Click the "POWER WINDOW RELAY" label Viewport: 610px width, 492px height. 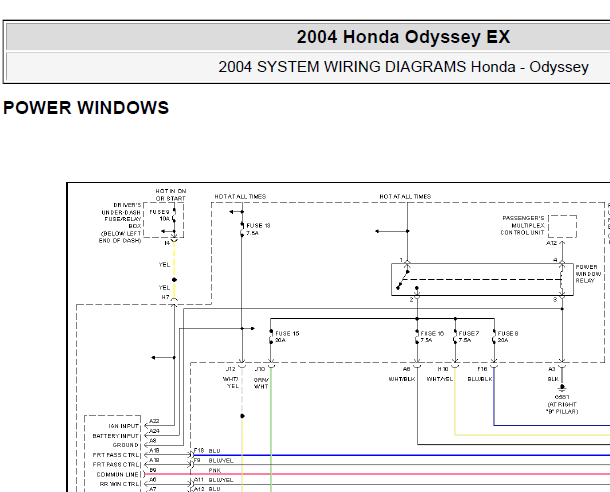tap(588, 274)
